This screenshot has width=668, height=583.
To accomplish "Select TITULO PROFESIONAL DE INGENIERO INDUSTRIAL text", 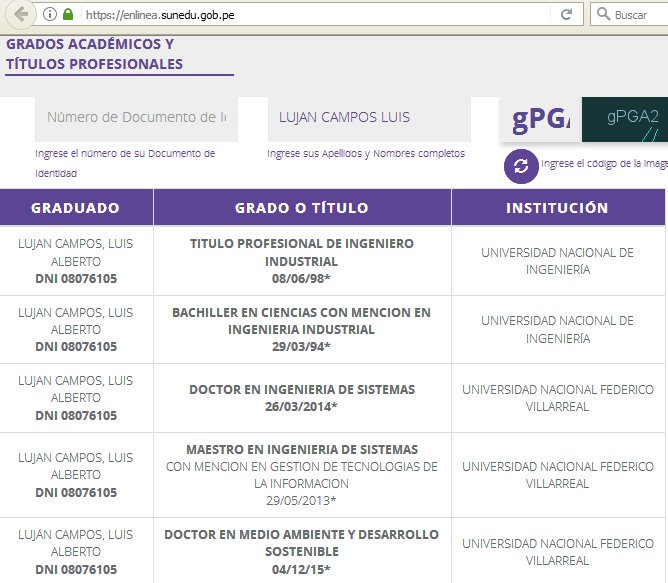I will pyautogui.click(x=302, y=252).
